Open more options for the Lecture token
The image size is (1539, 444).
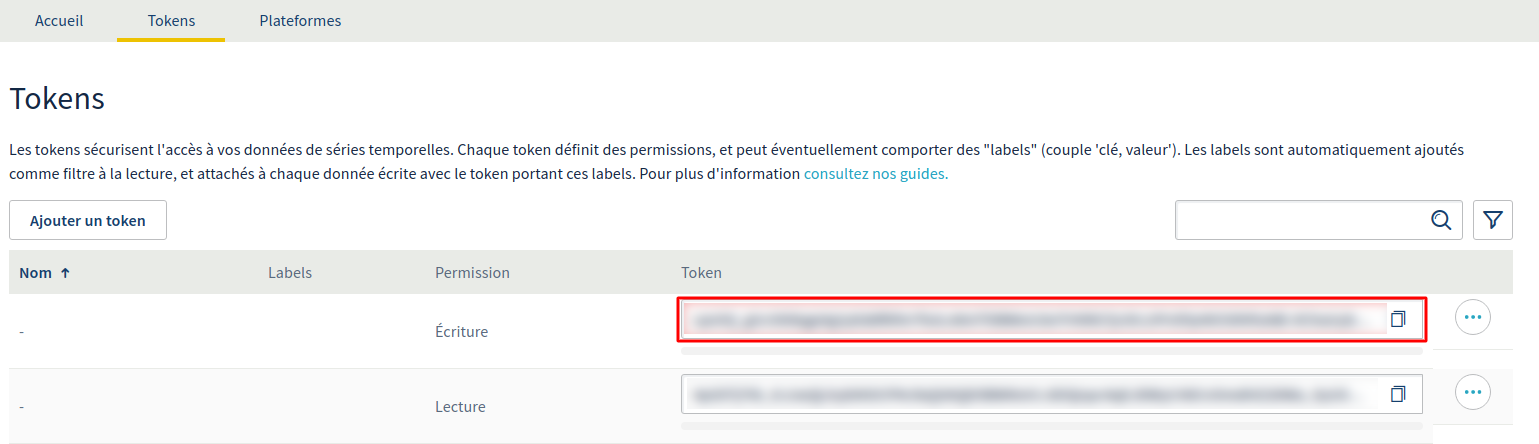coord(1472,392)
